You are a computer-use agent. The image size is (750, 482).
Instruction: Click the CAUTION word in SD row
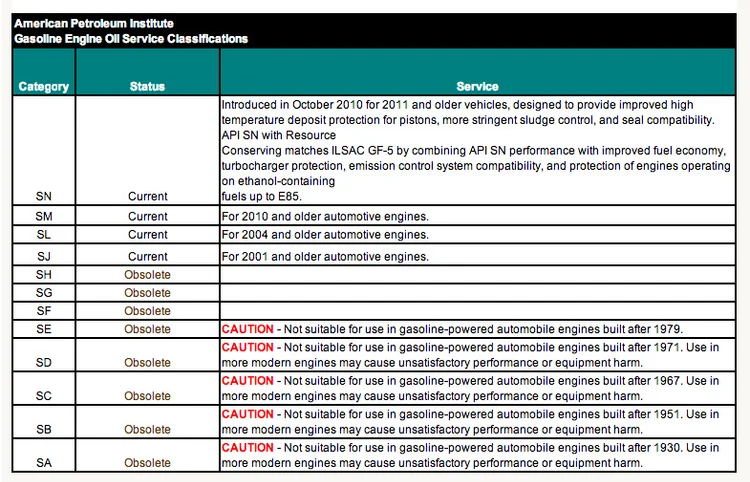coord(247,347)
